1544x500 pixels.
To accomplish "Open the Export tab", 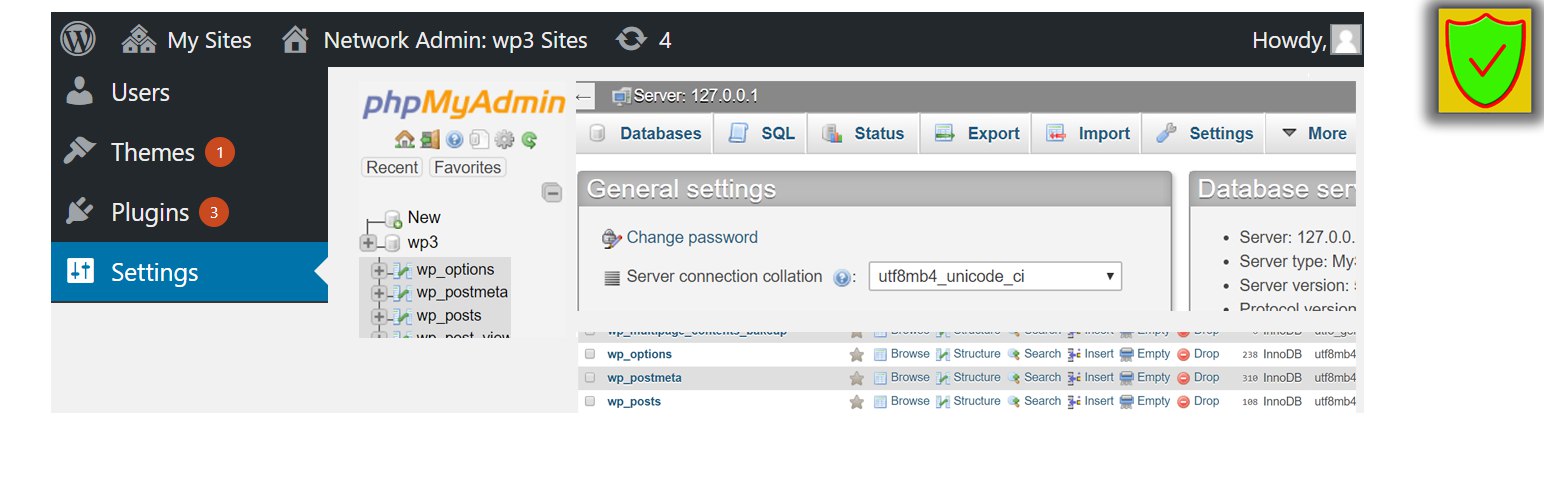I will tap(977, 134).
